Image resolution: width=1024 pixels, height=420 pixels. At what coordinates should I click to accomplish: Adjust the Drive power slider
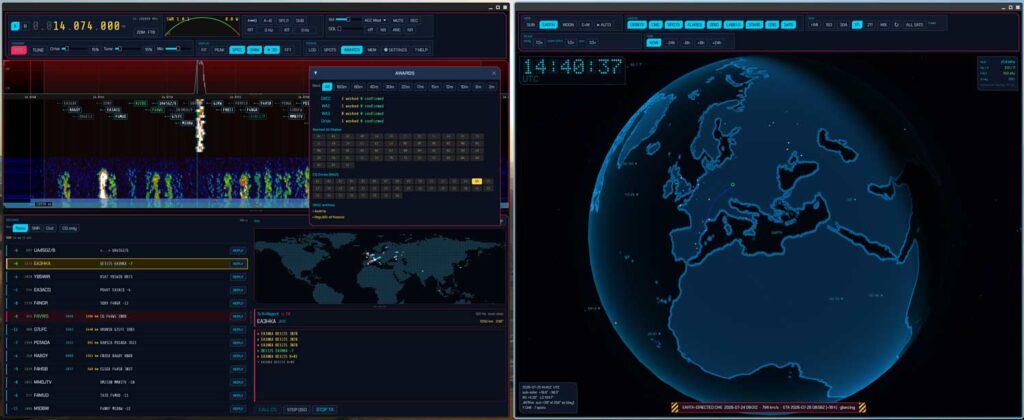pyautogui.click(x=74, y=49)
